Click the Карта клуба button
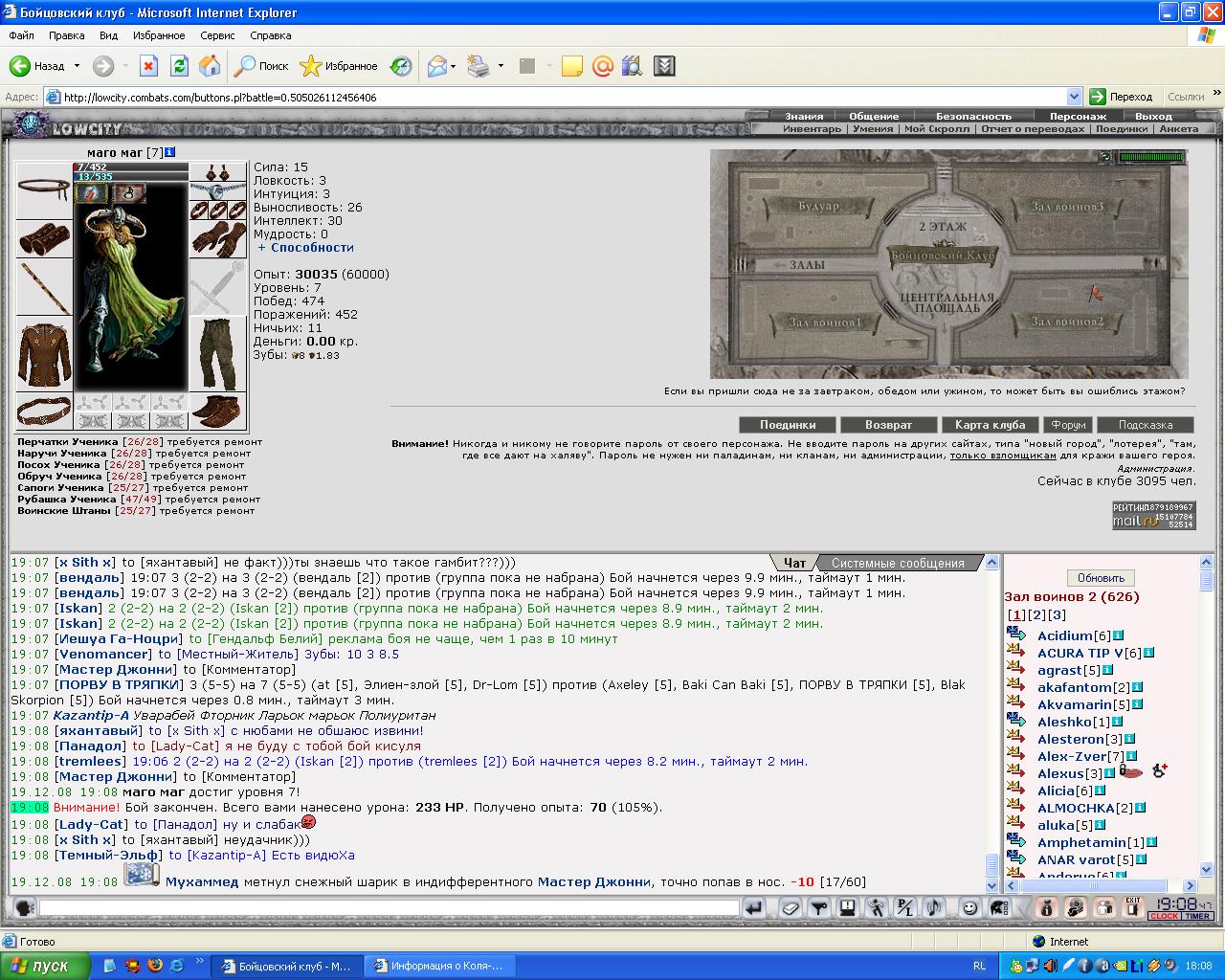This screenshot has height=980, width=1225. [990, 425]
